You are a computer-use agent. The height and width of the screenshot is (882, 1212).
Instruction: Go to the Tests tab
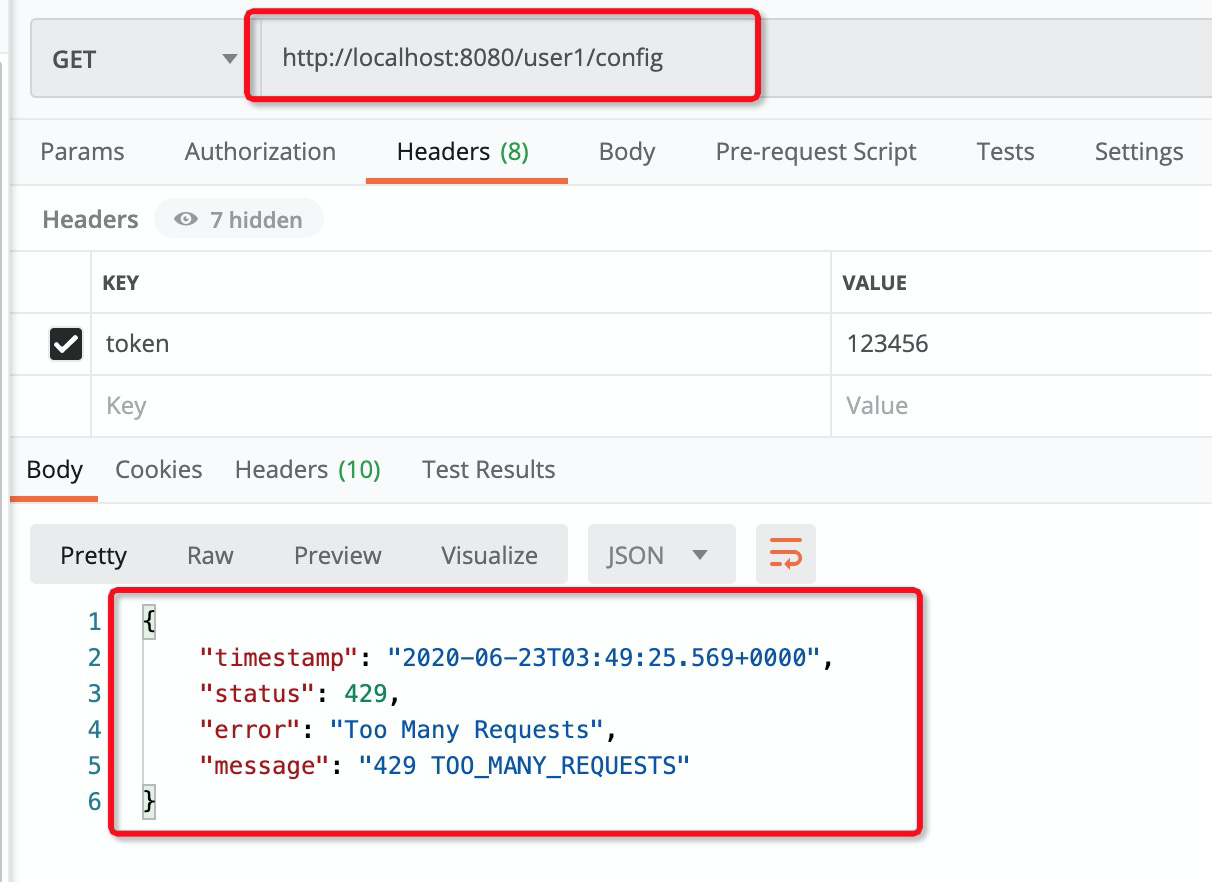click(x=1004, y=152)
